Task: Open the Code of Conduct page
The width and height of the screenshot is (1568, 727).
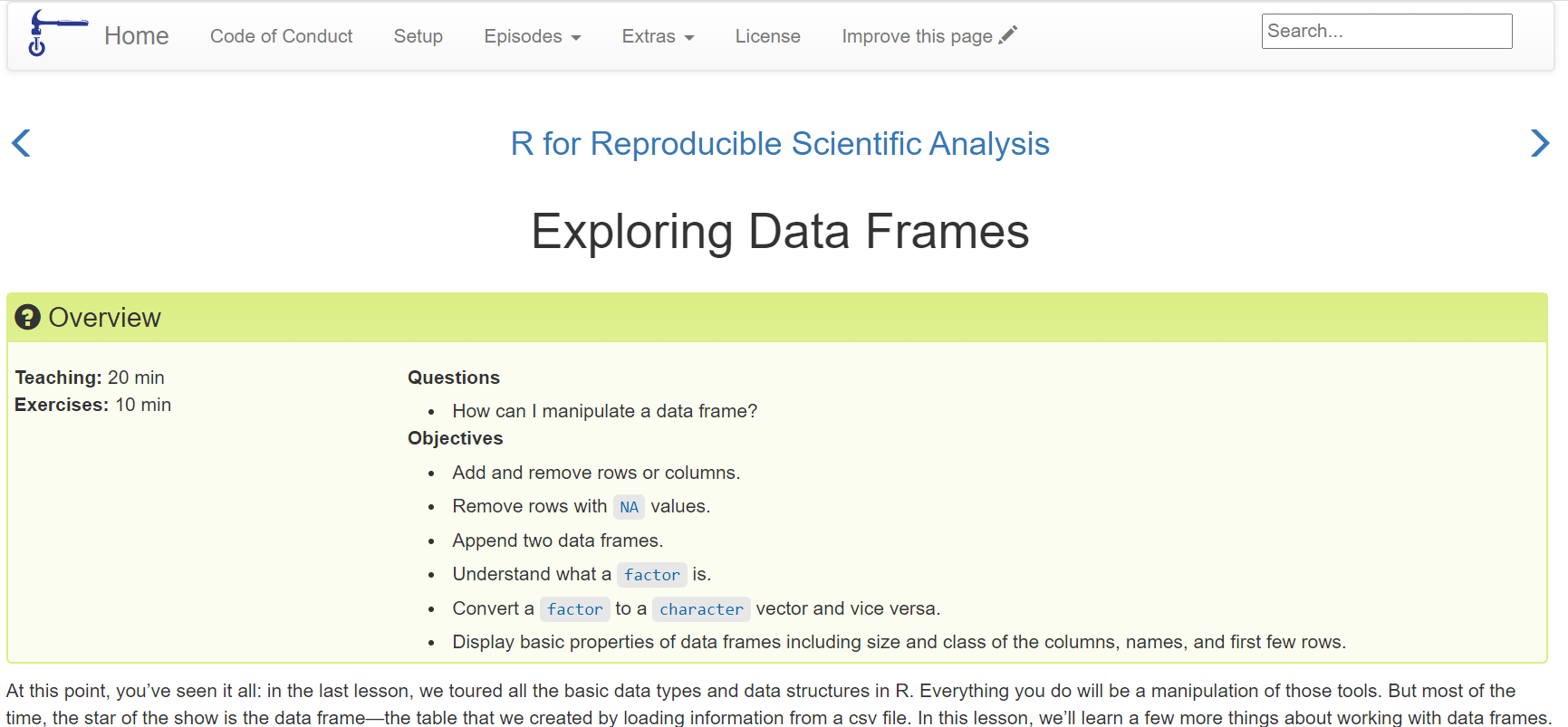Action: point(282,36)
